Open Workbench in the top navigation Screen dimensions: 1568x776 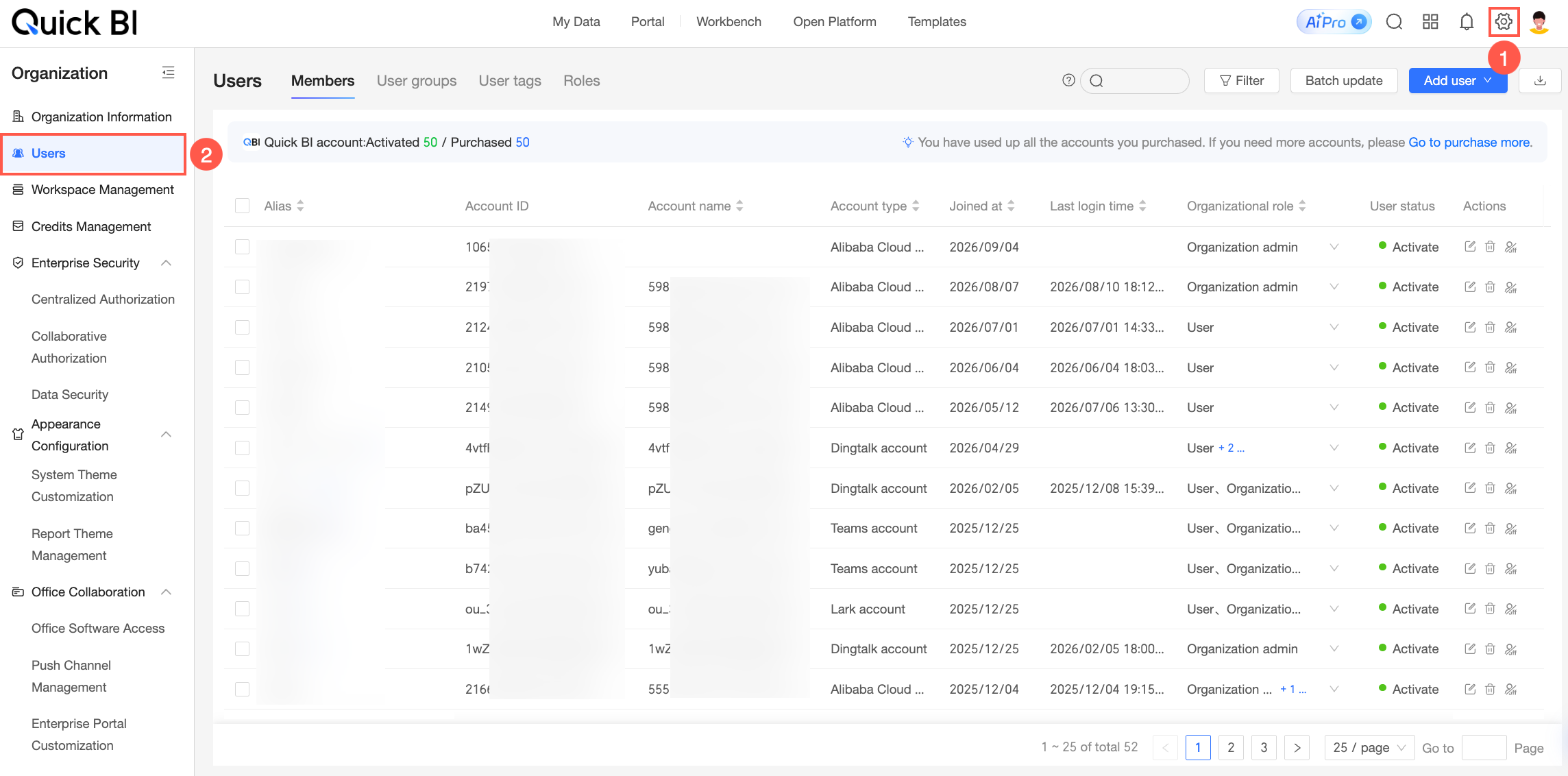tap(728, 22)
